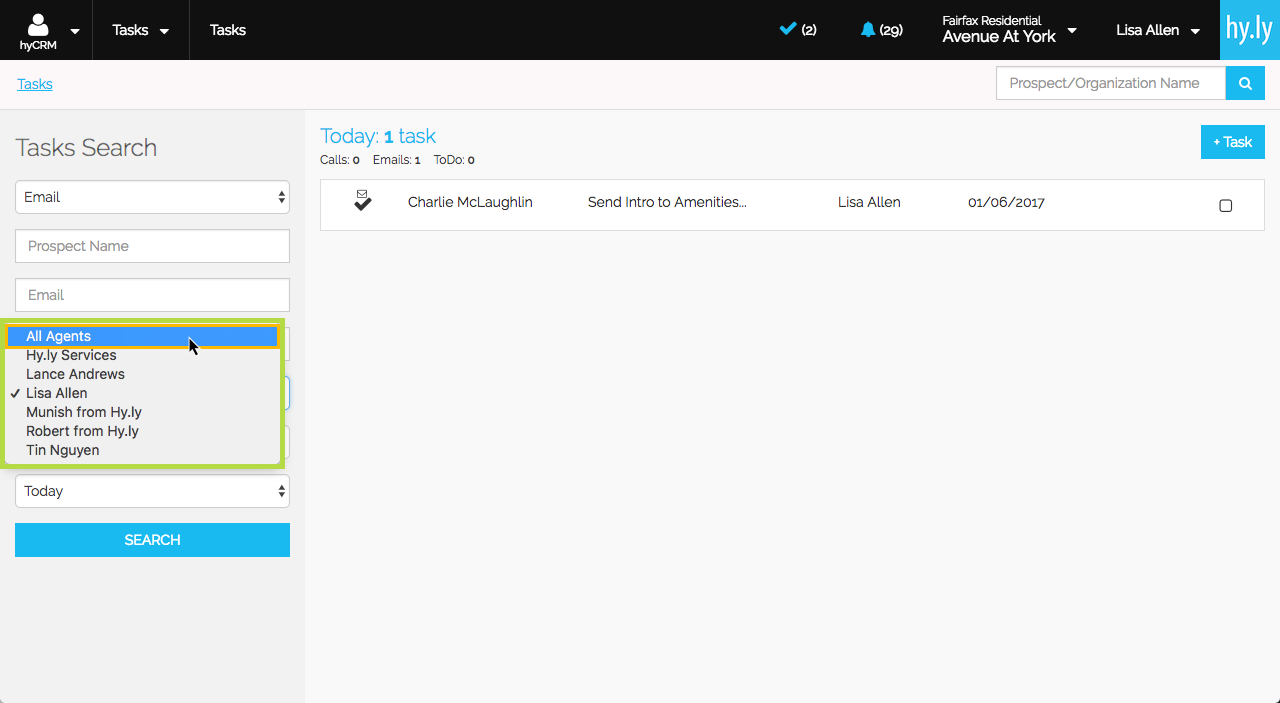Tick the checkbox for Charlie McLaughlin task
The width and height of the screenshot is (1280, 703).
coord(1226,206)
